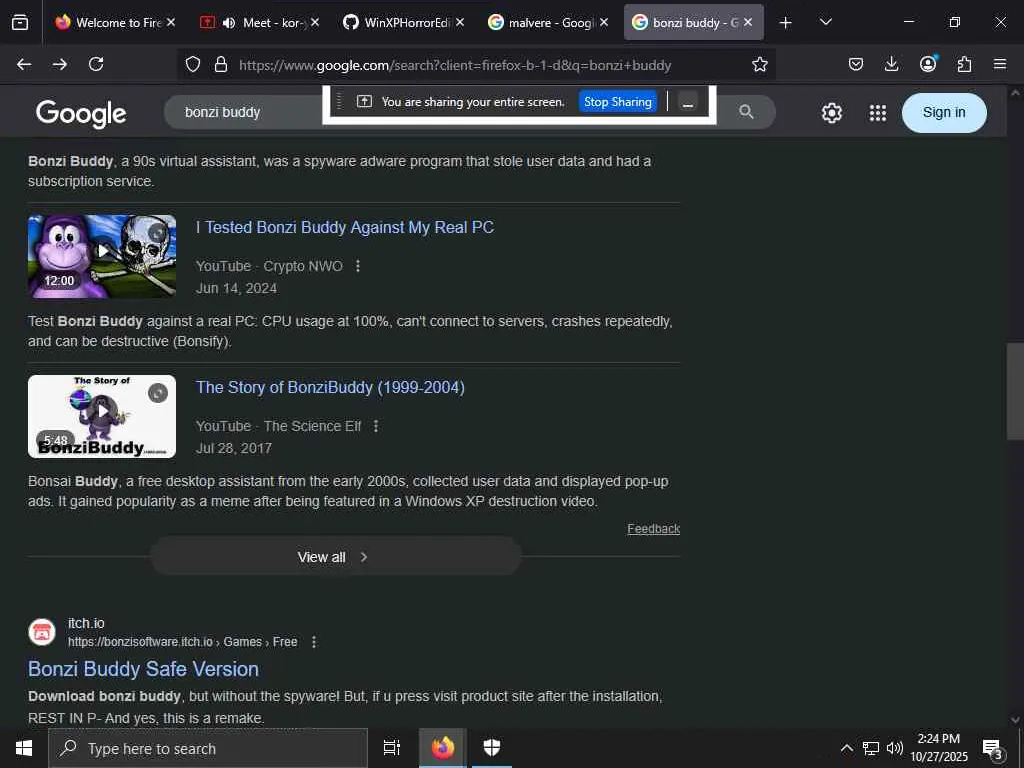Bookmark this page with the star icon
The height and width of the screenshot is (768, 1024).
coord(760,65)
